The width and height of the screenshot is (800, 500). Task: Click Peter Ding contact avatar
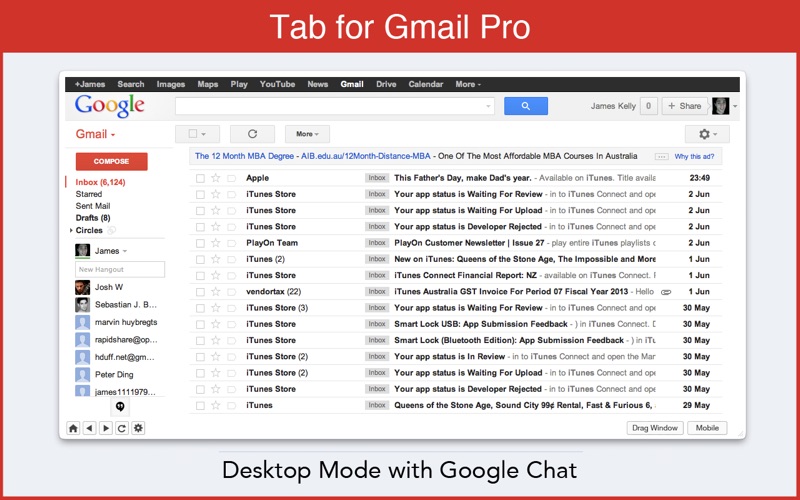tap(83, 374)
